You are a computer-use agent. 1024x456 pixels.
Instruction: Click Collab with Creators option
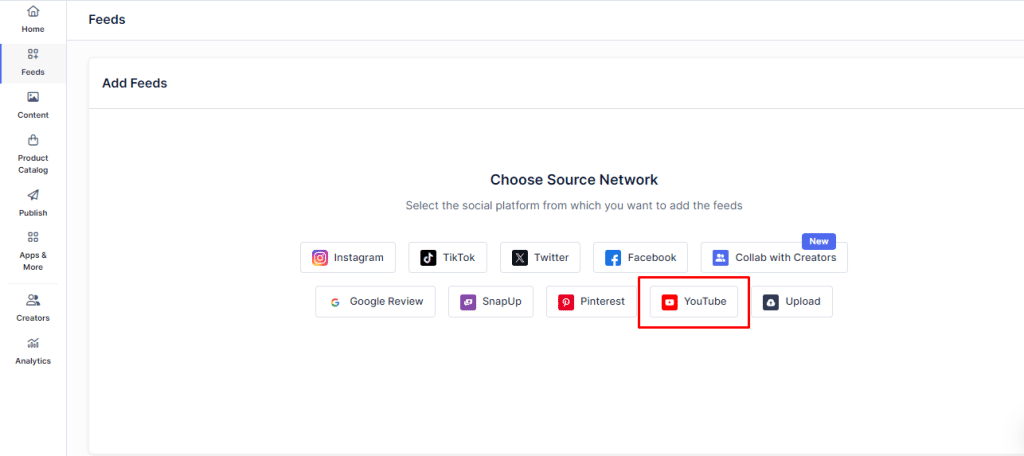[774, 257]
